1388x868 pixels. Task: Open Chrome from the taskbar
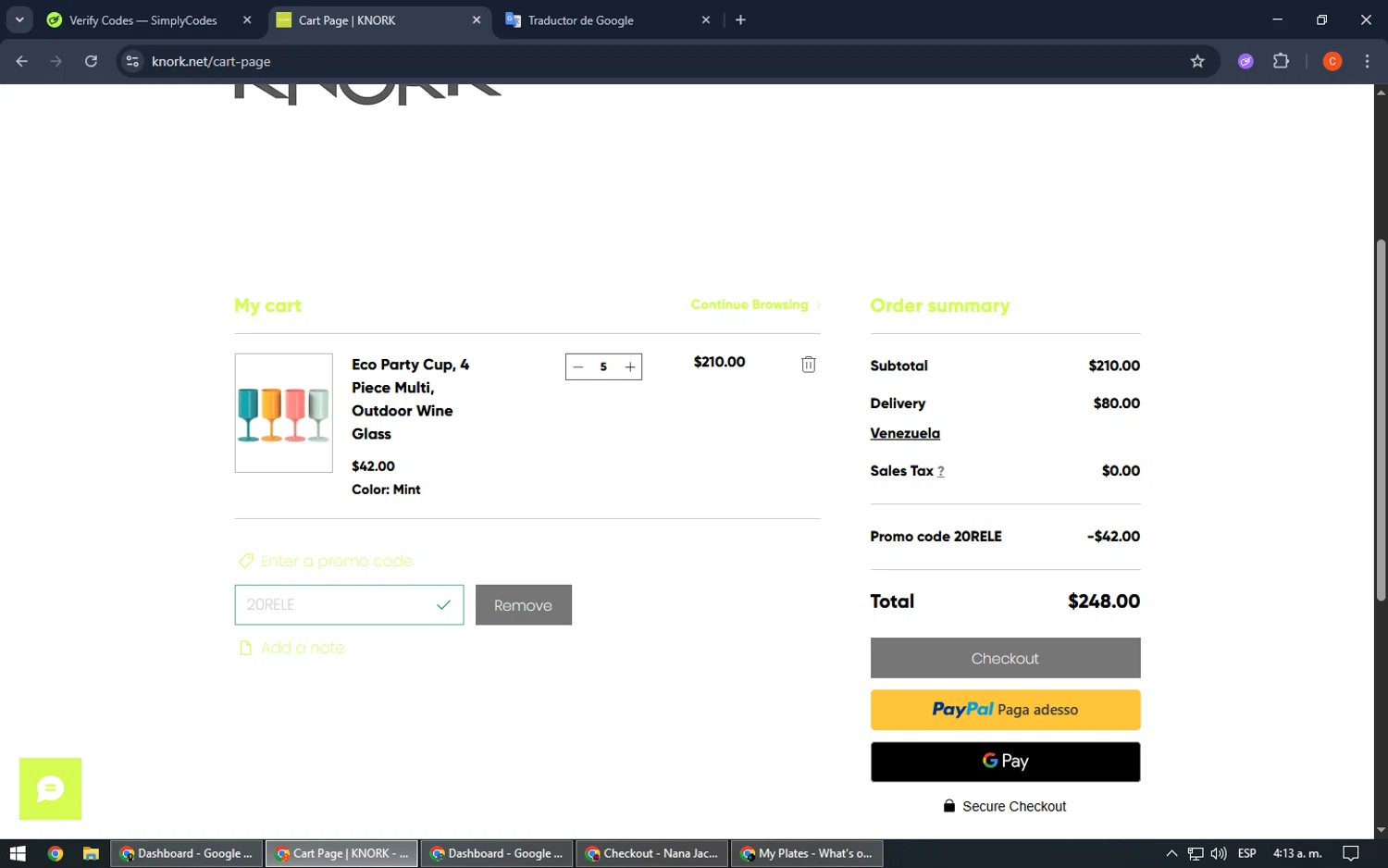(x=55, y=853)
